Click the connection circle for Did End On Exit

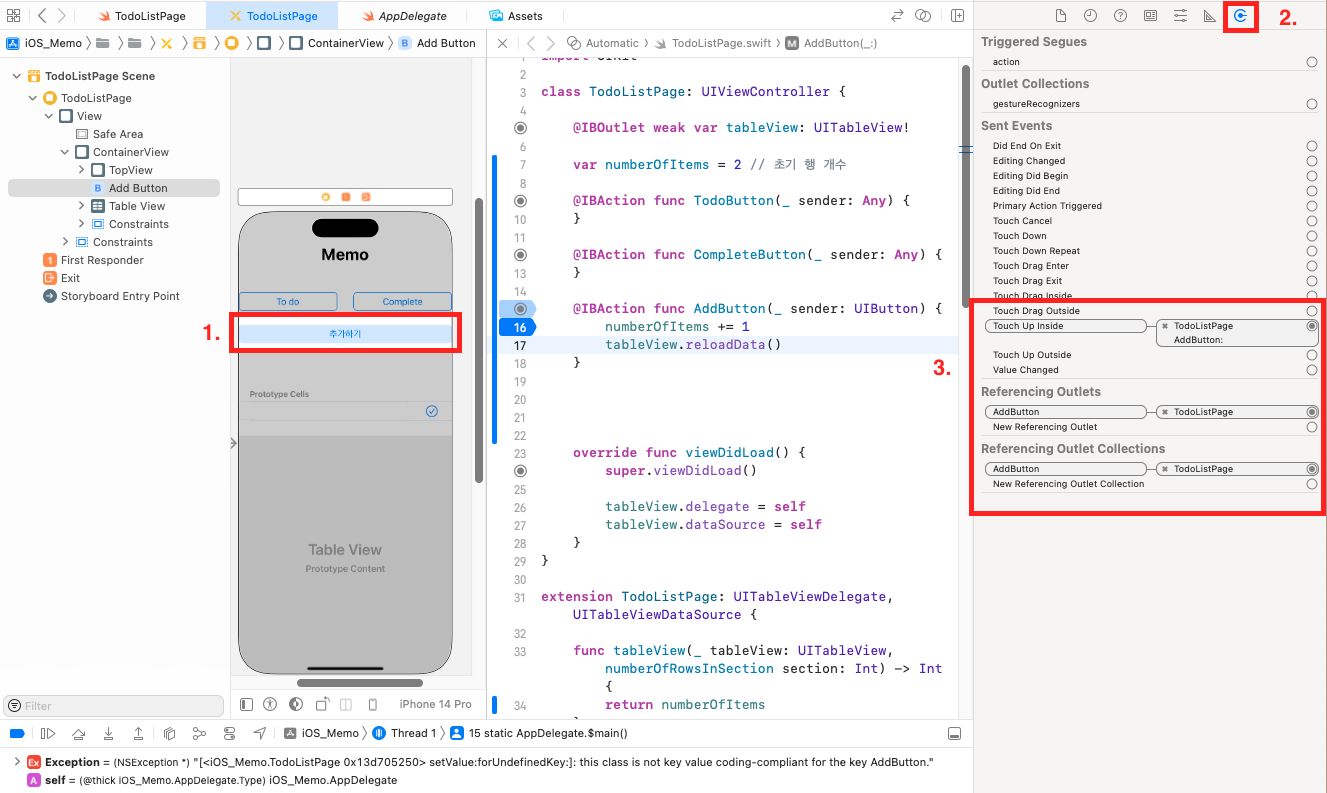click(x=1311, y=146)
